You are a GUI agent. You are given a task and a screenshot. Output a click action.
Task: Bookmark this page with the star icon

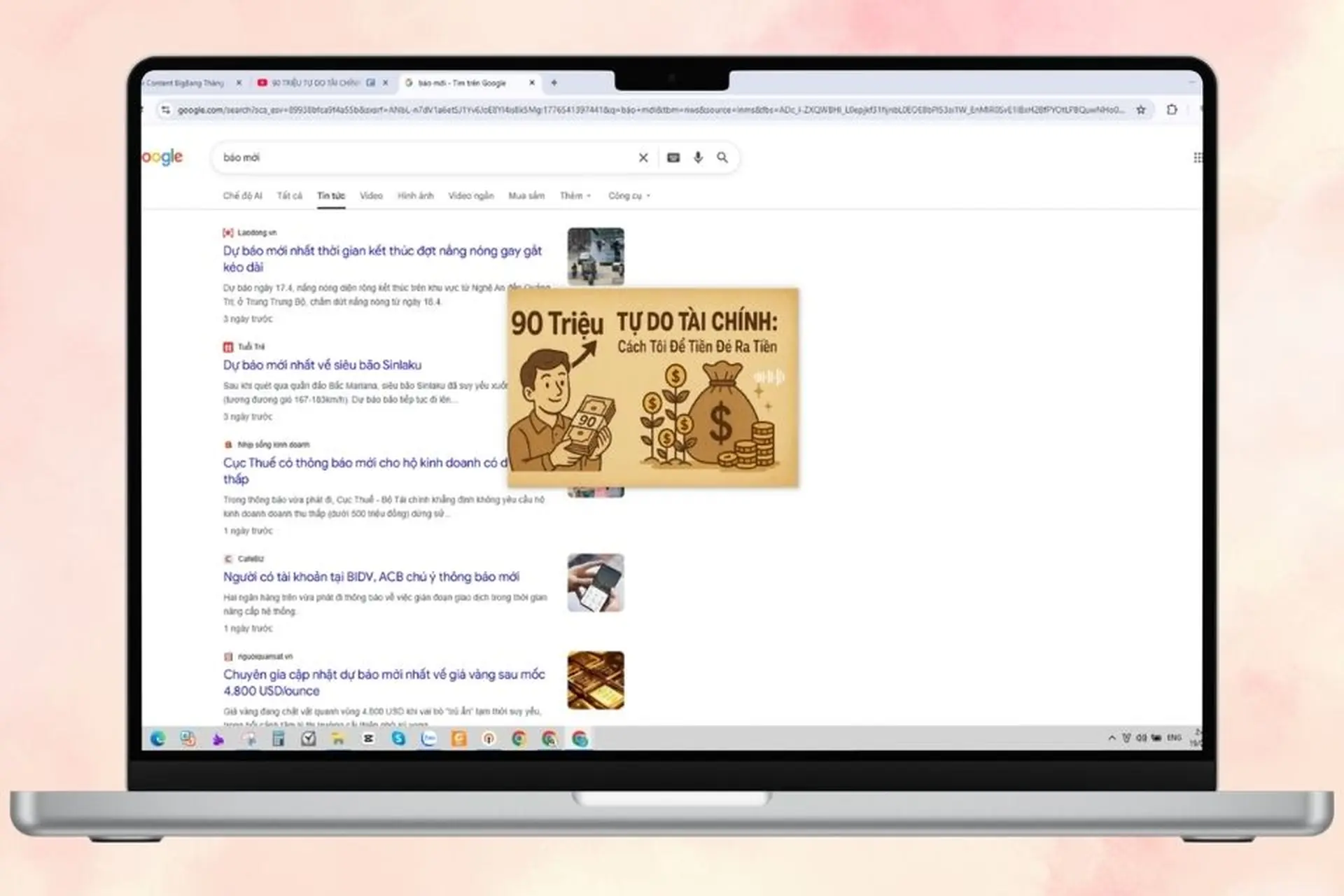tap(1141, 110)
